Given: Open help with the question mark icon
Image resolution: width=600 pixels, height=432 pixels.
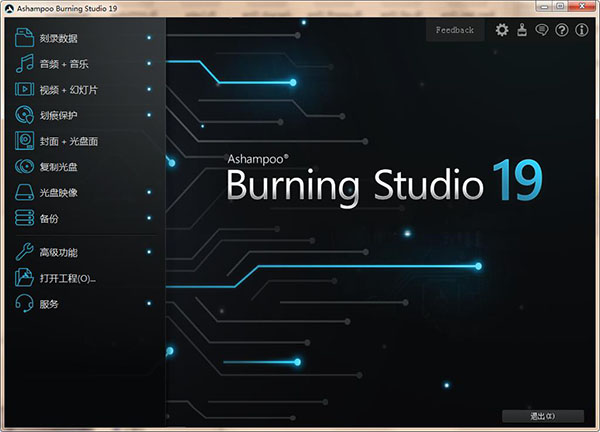Looking at the screenshot, I should [562, 30].
